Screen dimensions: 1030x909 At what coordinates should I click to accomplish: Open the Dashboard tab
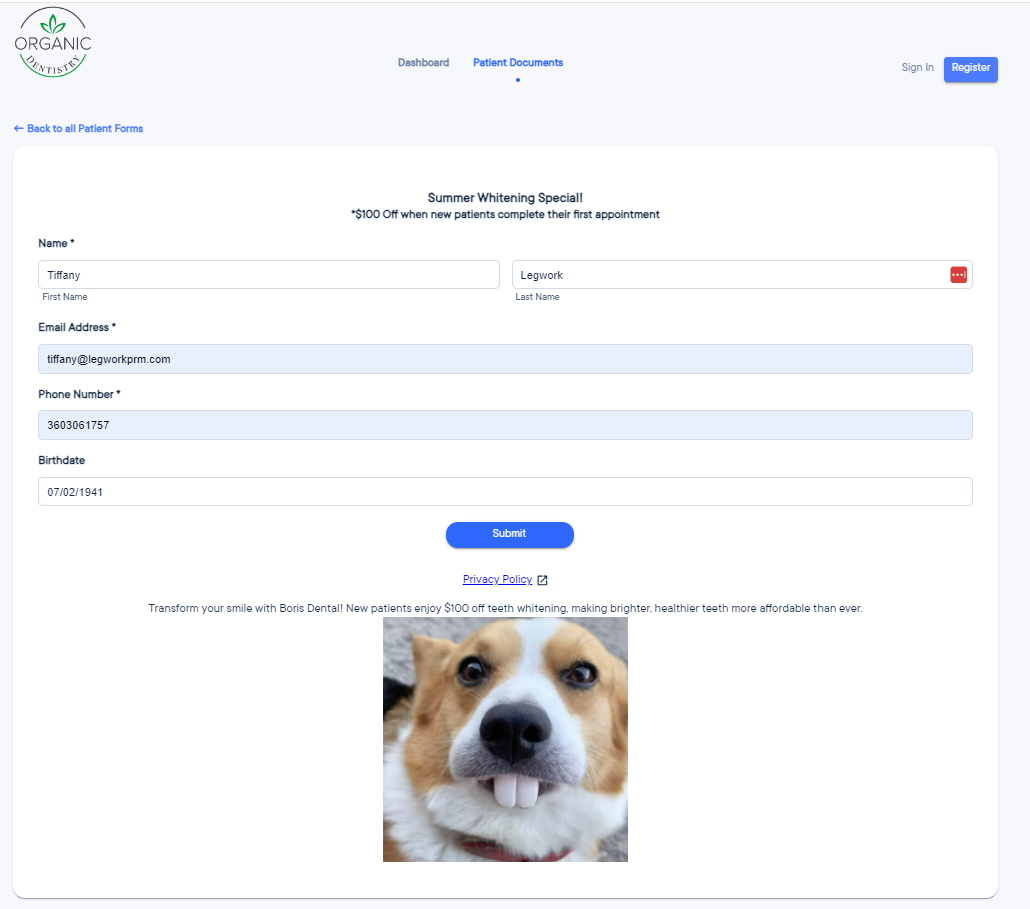pos(423,62)
